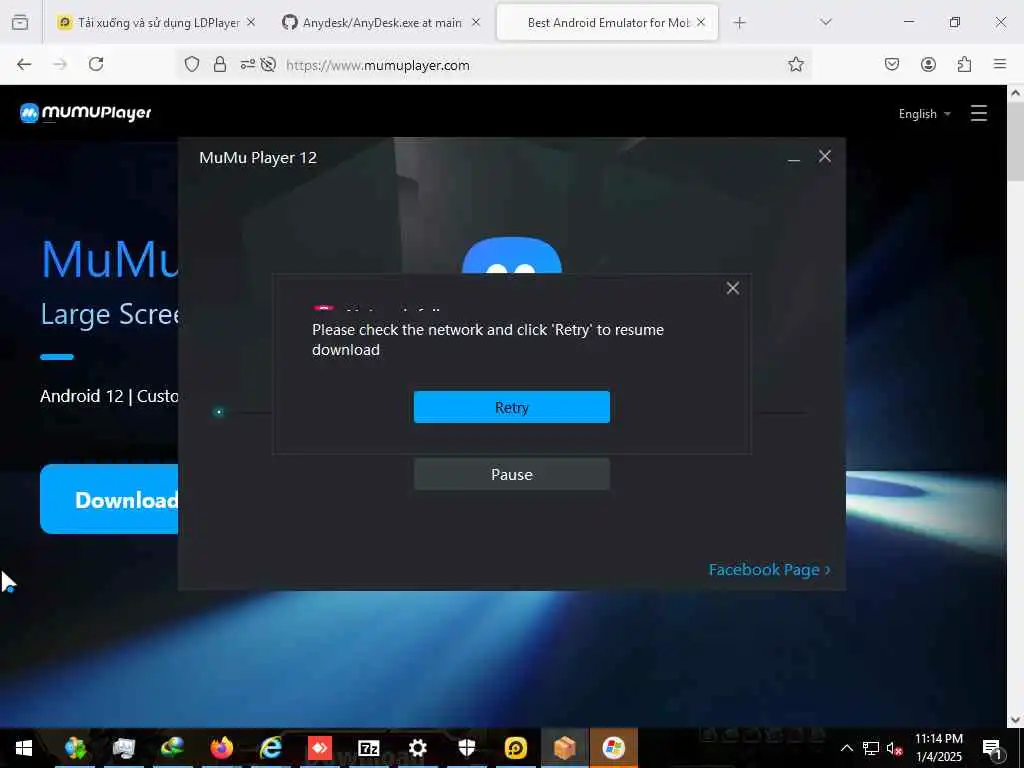Open the Facebook Page link
1024x768 pixels.
click(769, 569)
